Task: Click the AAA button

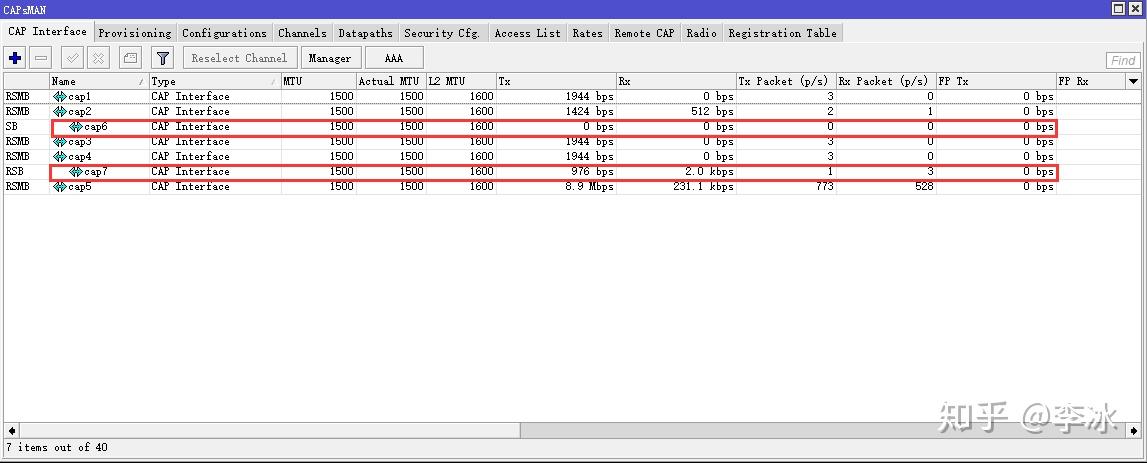Action: pyautogui.click(x=394, y=58)
